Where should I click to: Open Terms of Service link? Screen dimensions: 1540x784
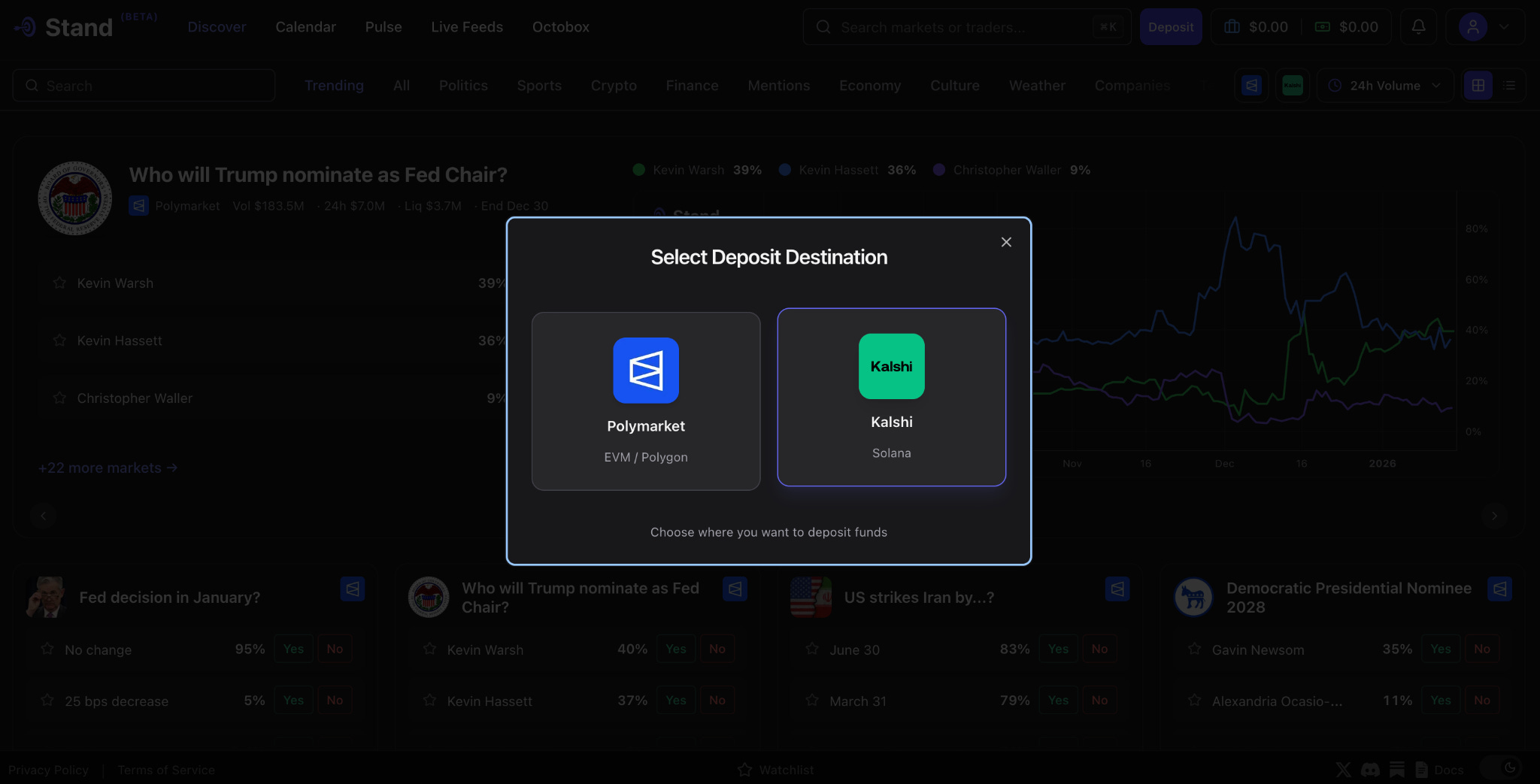(x=166, y=770)
